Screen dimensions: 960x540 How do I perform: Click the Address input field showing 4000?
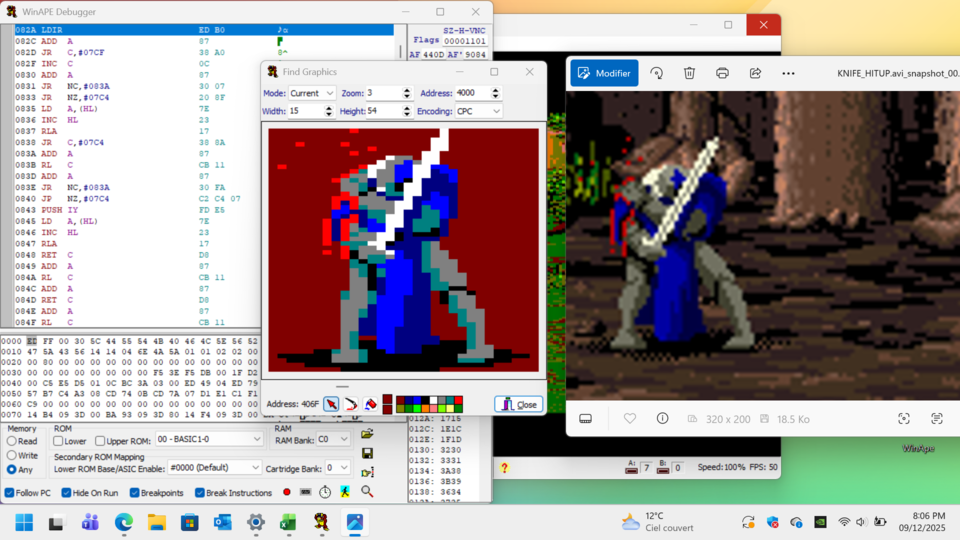coord(473,93)
